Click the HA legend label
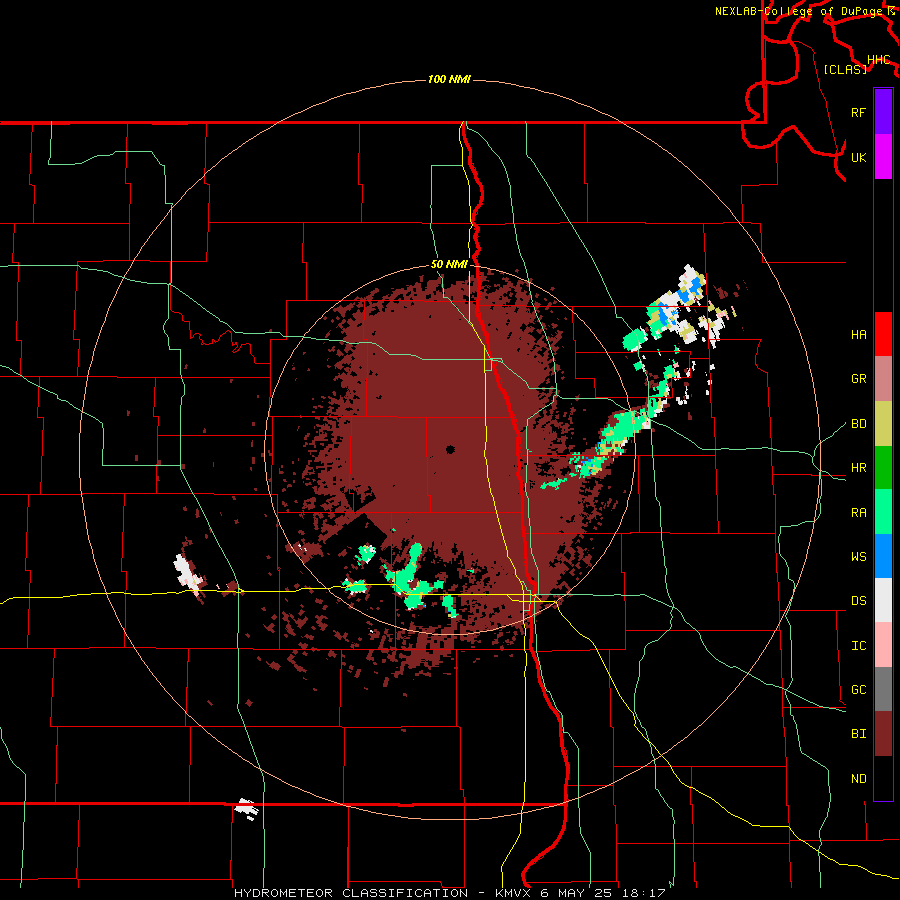The height and width of the screenshot is (900, 900). click(859, 334)
